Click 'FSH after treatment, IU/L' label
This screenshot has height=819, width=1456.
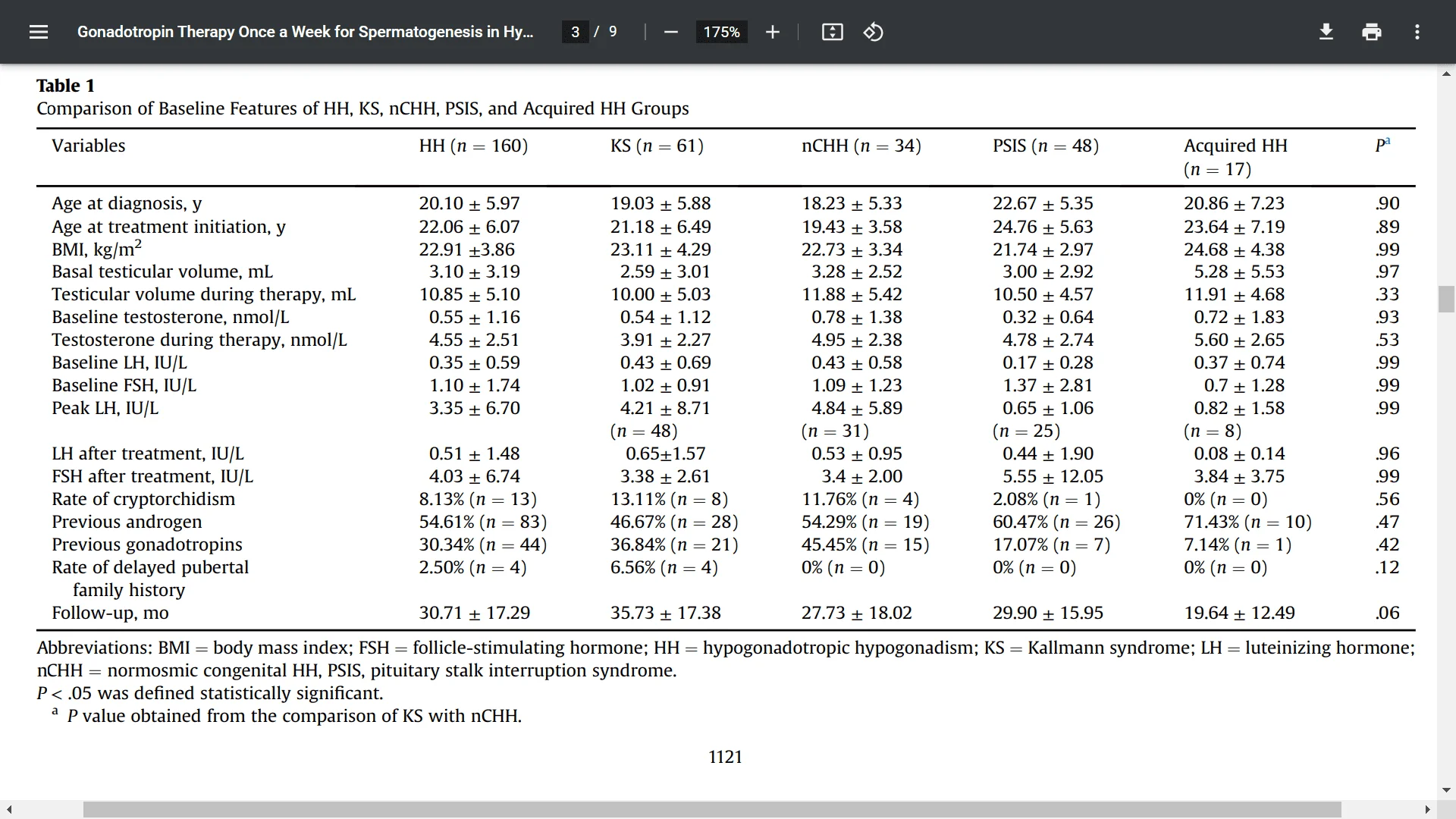(x=152, y=476)
